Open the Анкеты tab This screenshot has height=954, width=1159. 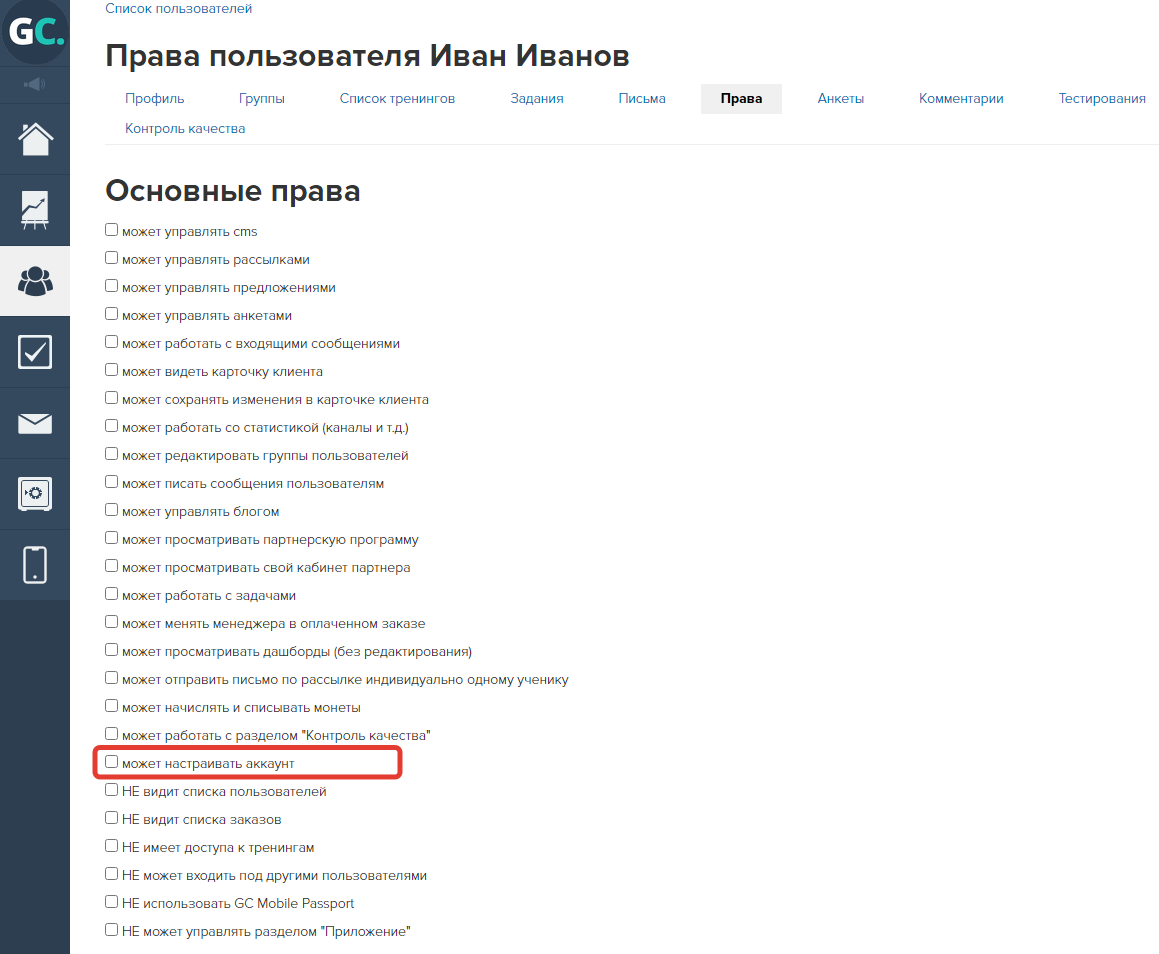[840, 98]
